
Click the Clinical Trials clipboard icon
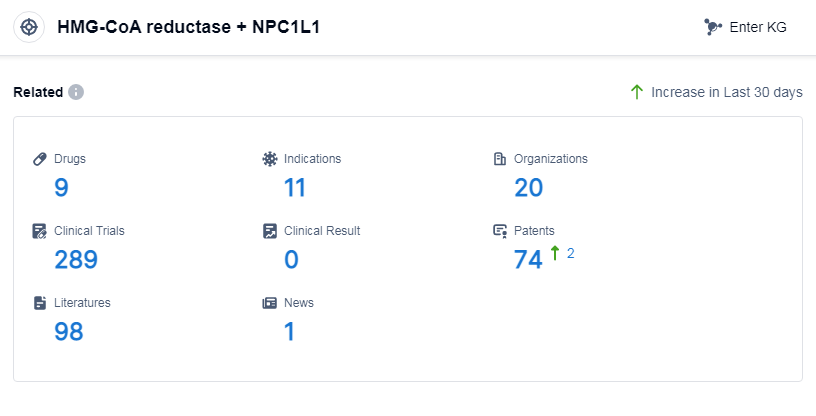[x=40, y=231]
